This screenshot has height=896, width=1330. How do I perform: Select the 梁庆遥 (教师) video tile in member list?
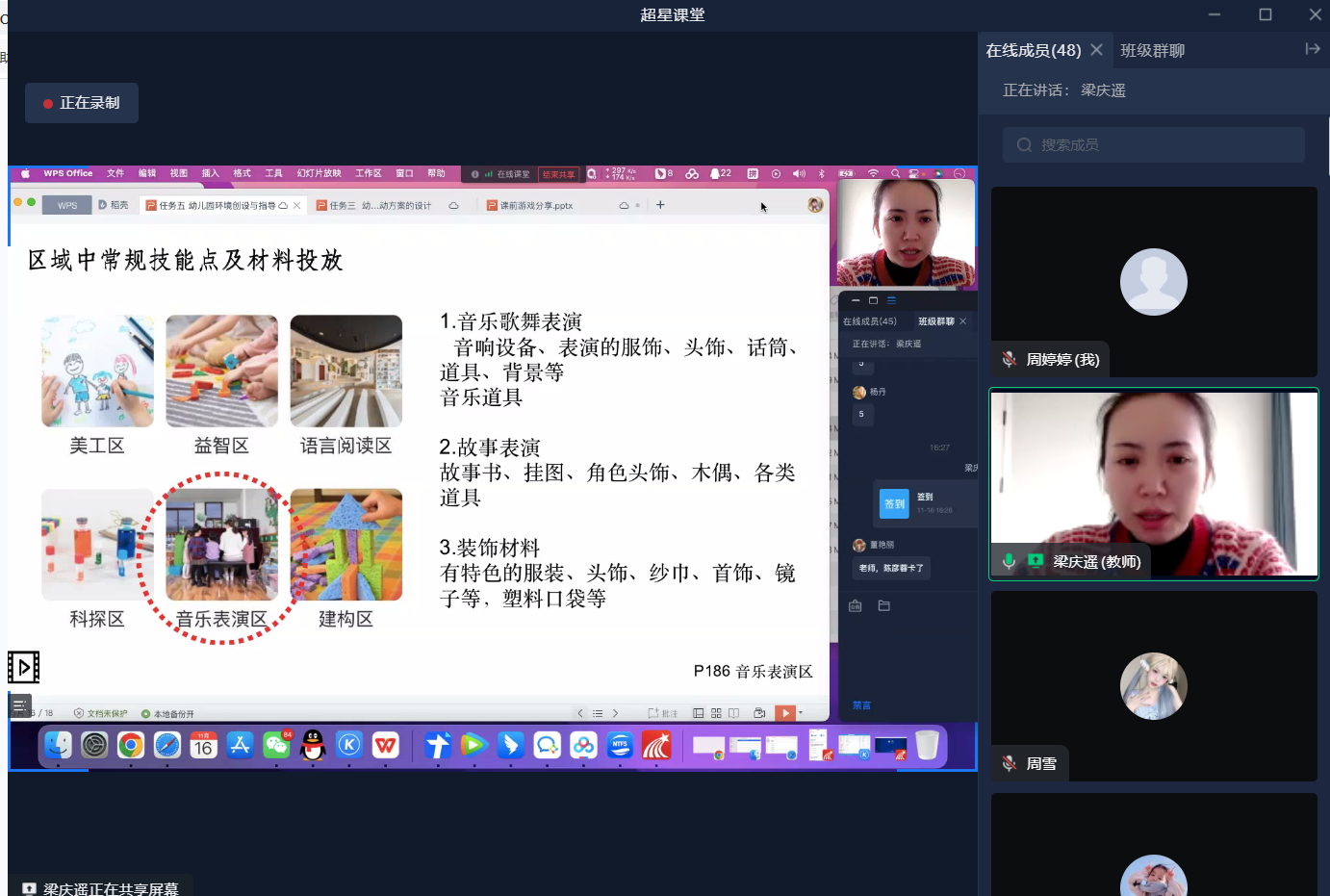(x=1154, y=483)
